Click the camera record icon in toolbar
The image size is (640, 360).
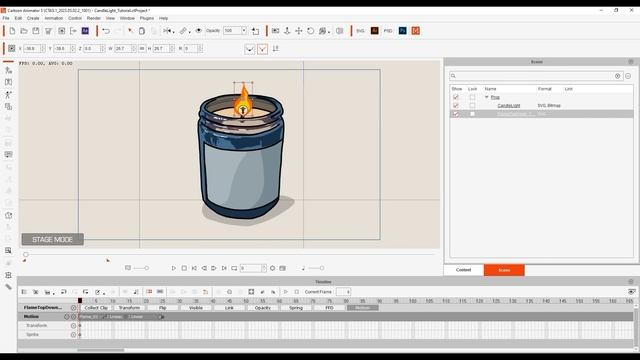[276, 31]
